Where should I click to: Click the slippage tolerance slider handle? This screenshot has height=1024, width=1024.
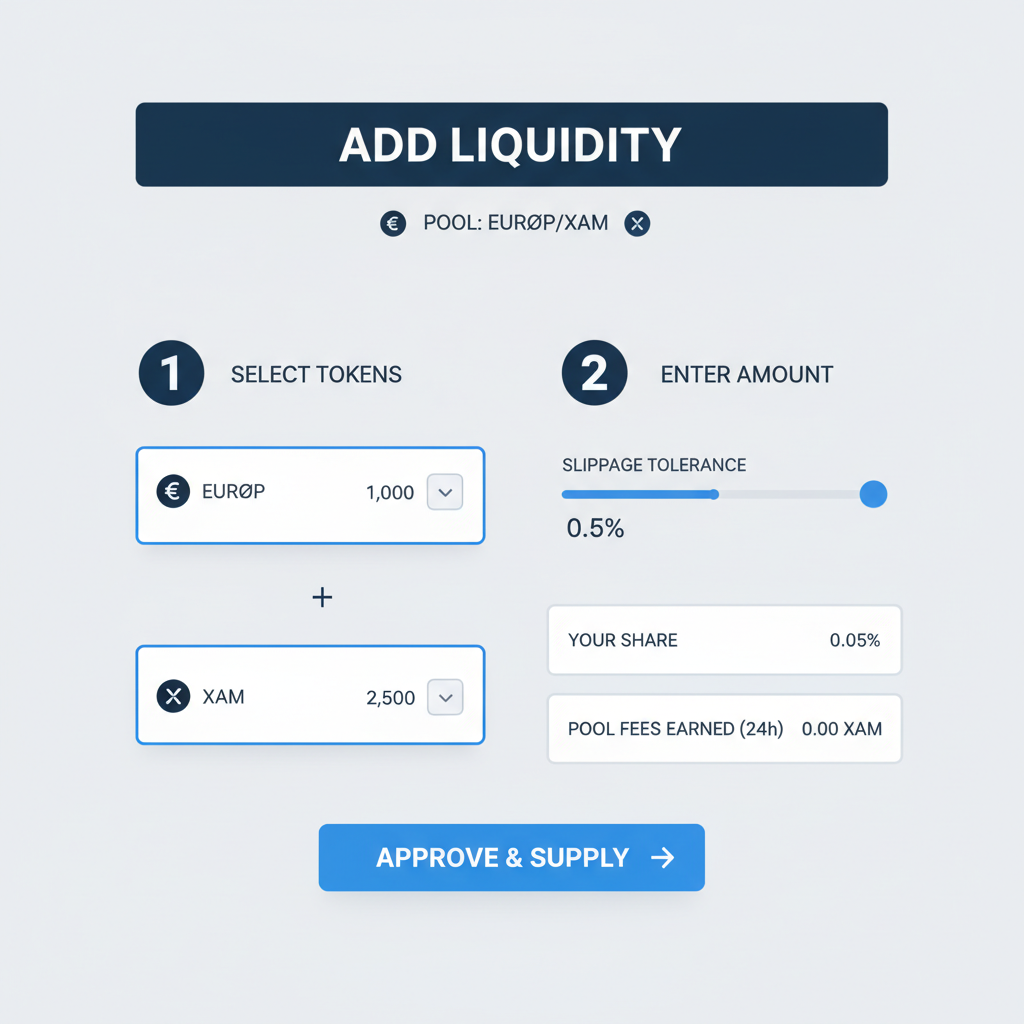point(873,494)
